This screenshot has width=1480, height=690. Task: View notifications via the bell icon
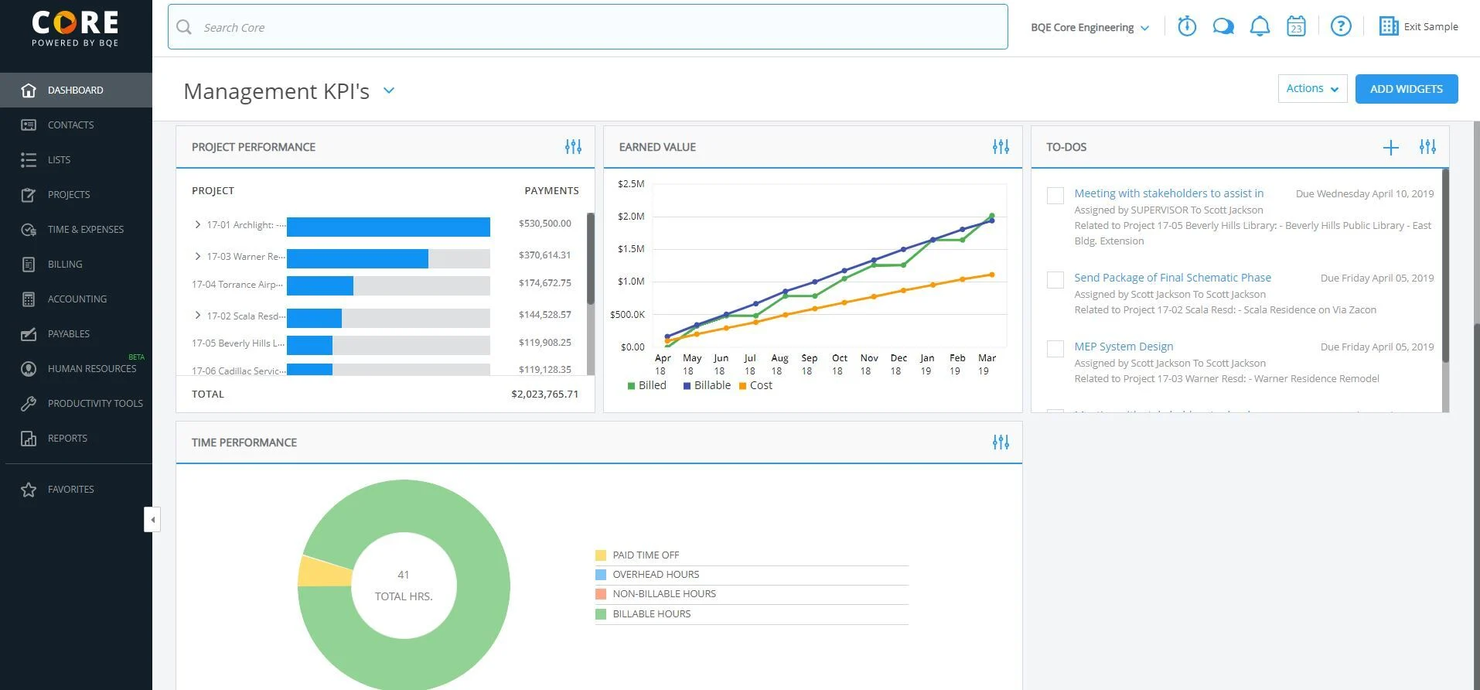point(1260,26)
